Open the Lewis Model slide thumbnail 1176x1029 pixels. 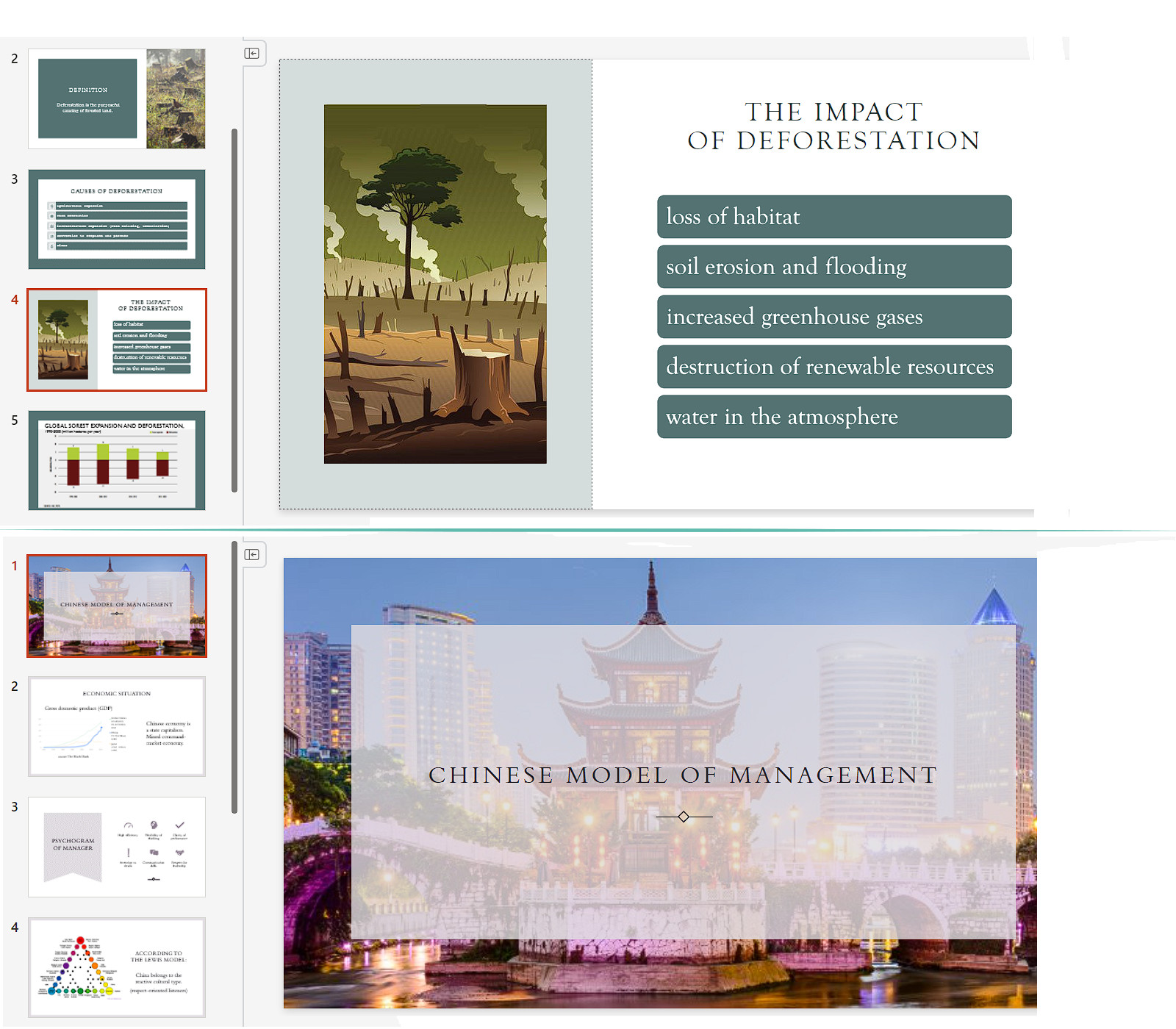click(117, 967)
